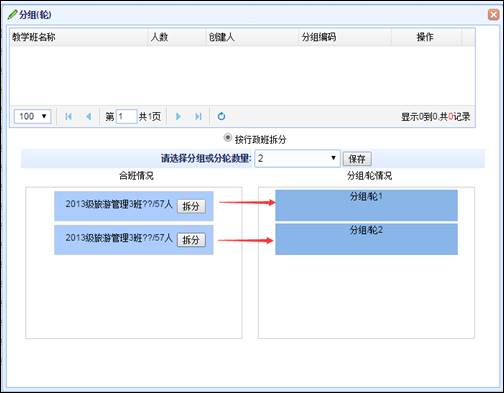The height and width of the screenshot is (393, 504).
Task: Sort by 教学班名称 column header
Action: 34,37
